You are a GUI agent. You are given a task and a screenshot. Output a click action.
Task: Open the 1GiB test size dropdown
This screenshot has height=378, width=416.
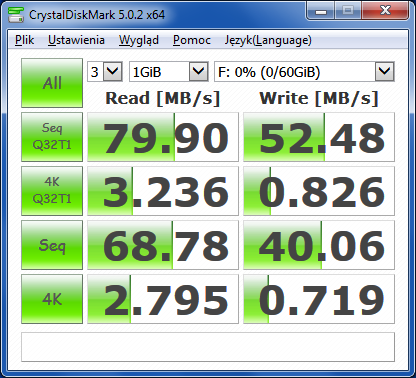click(169, 72)
